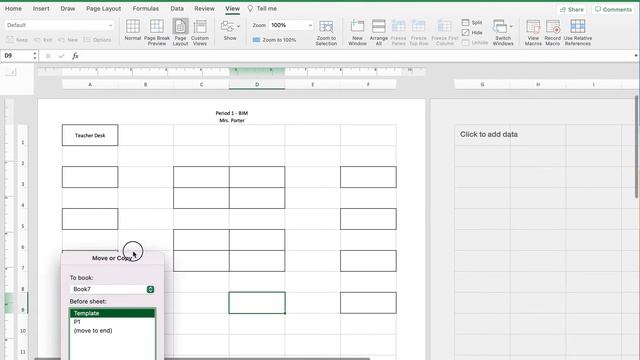Select column A header
Viewport: 640px width, 360px height.
click(90, 84)
